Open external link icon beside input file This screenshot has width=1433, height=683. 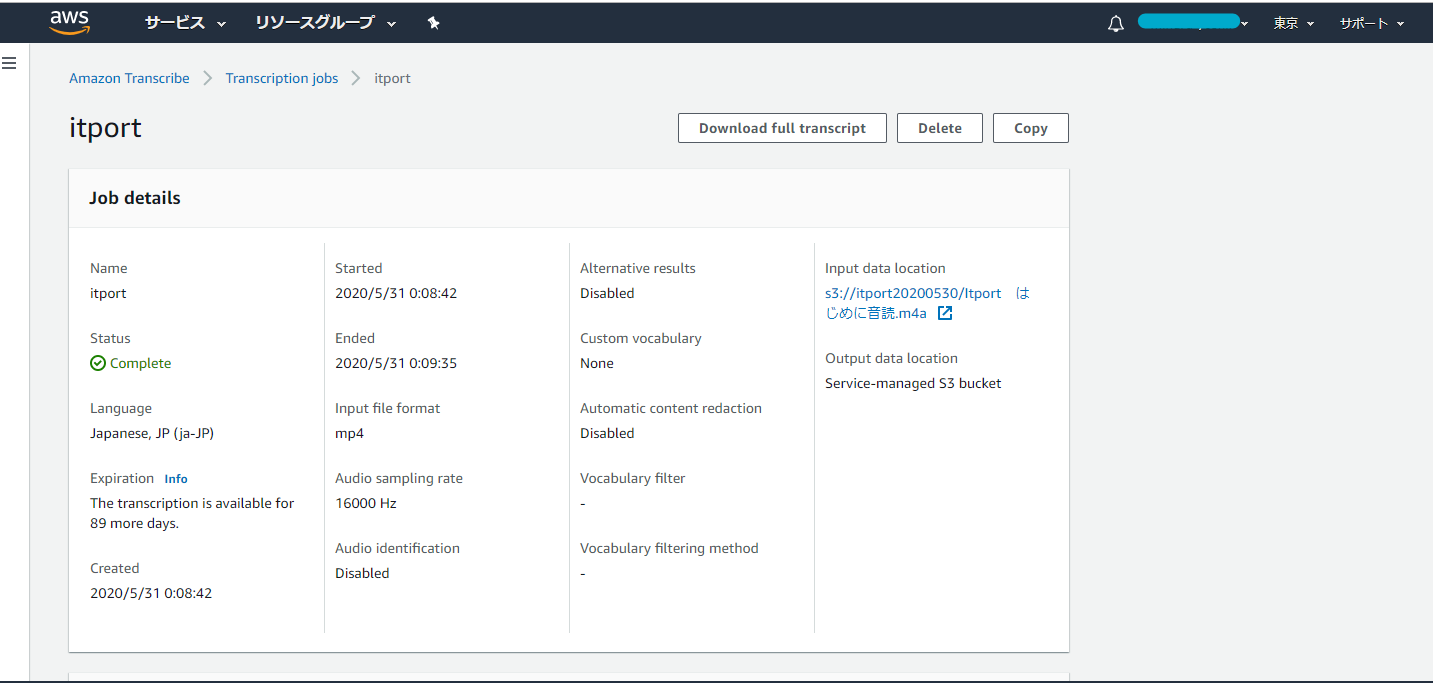click(944, 313)
